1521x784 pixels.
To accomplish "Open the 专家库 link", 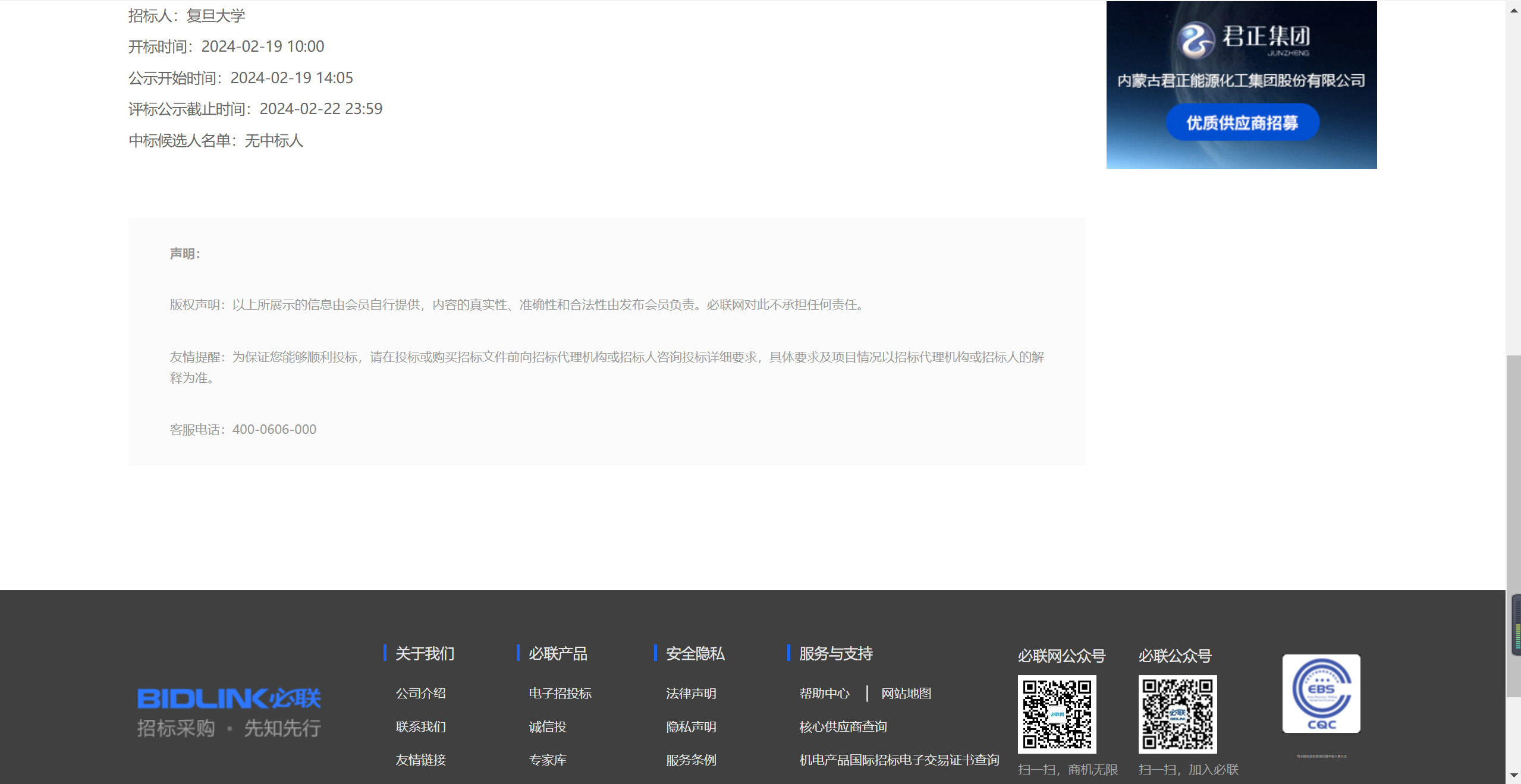I will pyautogui.click(x=548, y=760).
